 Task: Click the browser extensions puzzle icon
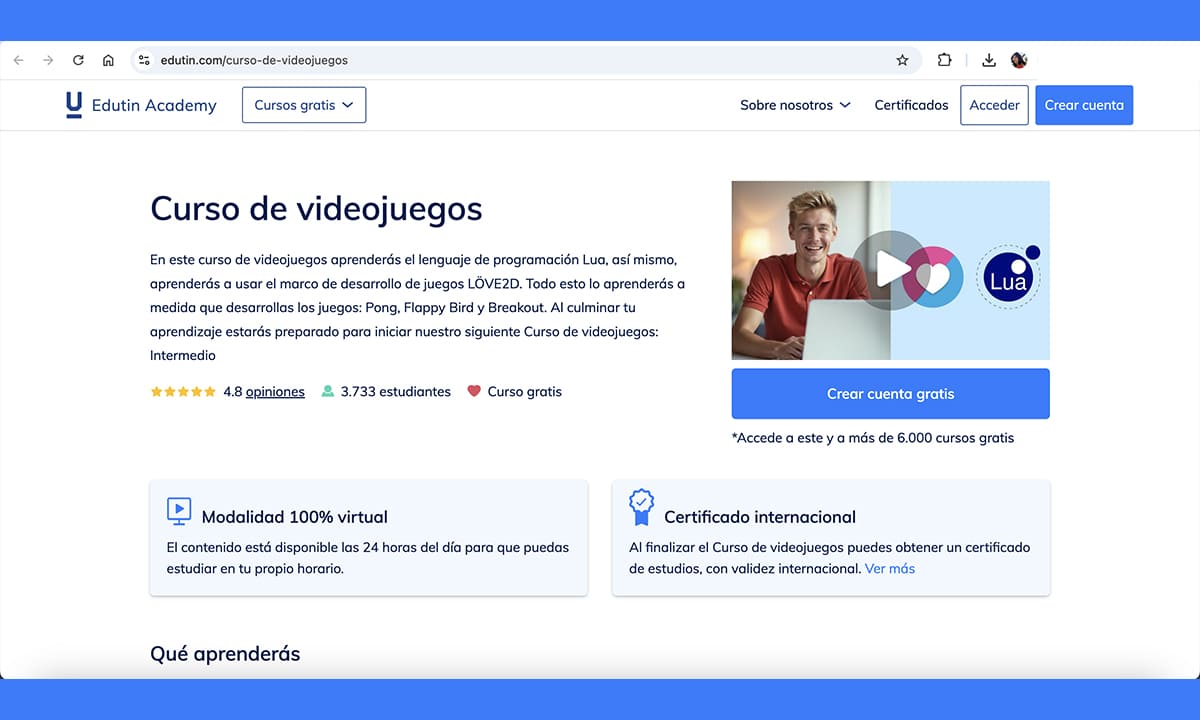[944, 60]
